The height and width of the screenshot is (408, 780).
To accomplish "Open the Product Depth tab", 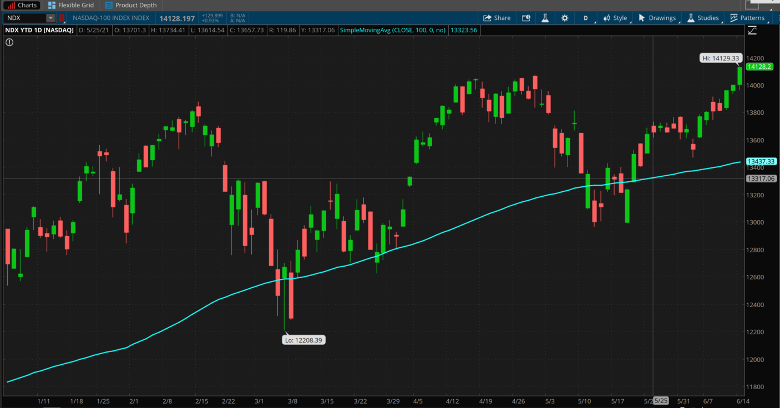I will pos(131,5).
